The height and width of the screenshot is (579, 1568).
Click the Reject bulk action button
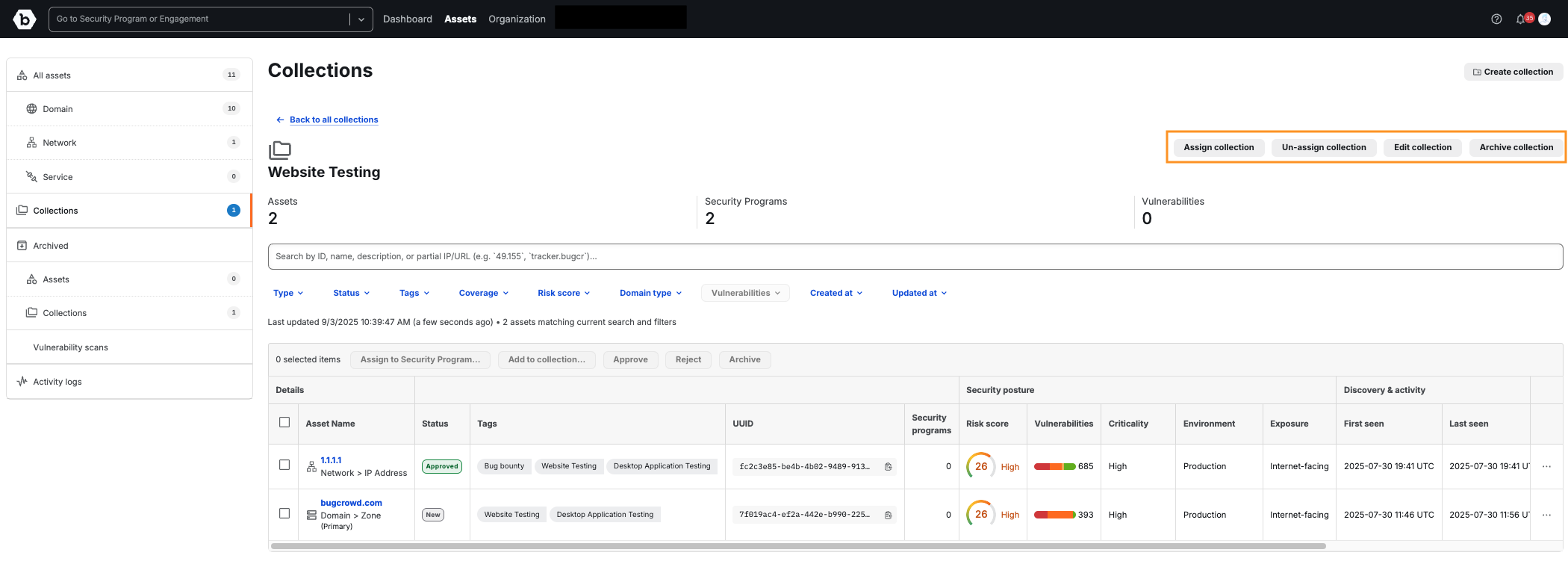(x=688, y=359)
